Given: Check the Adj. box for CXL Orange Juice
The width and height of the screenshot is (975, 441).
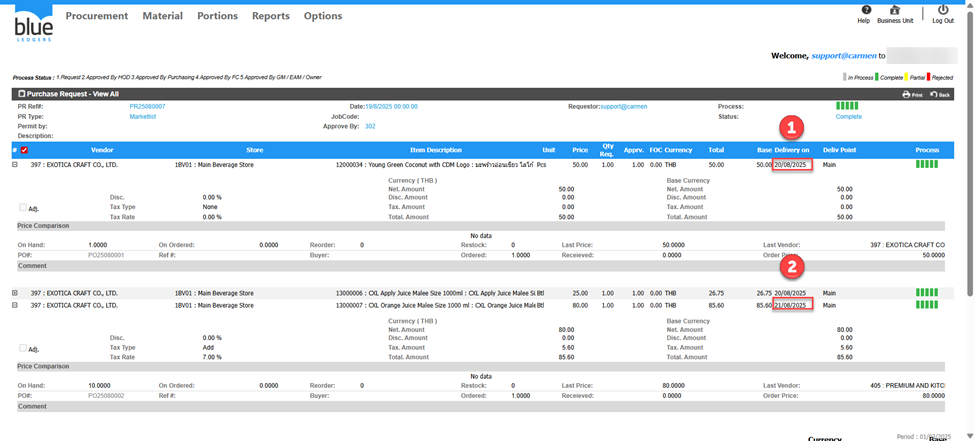Looking at the screenshot, I should coord(23,347).
